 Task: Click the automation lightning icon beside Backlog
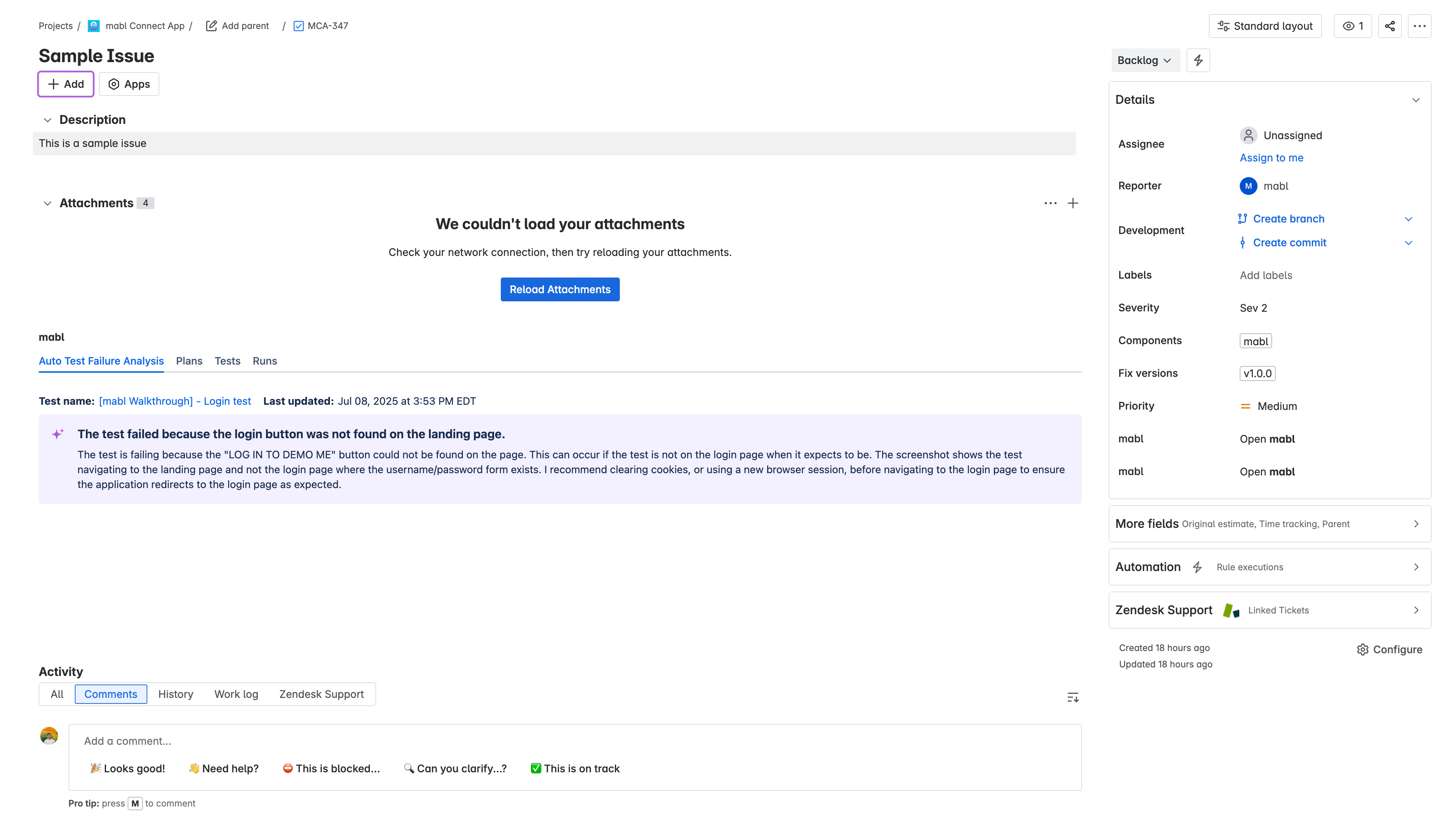pyautogui.click(x=1198, y=60)
